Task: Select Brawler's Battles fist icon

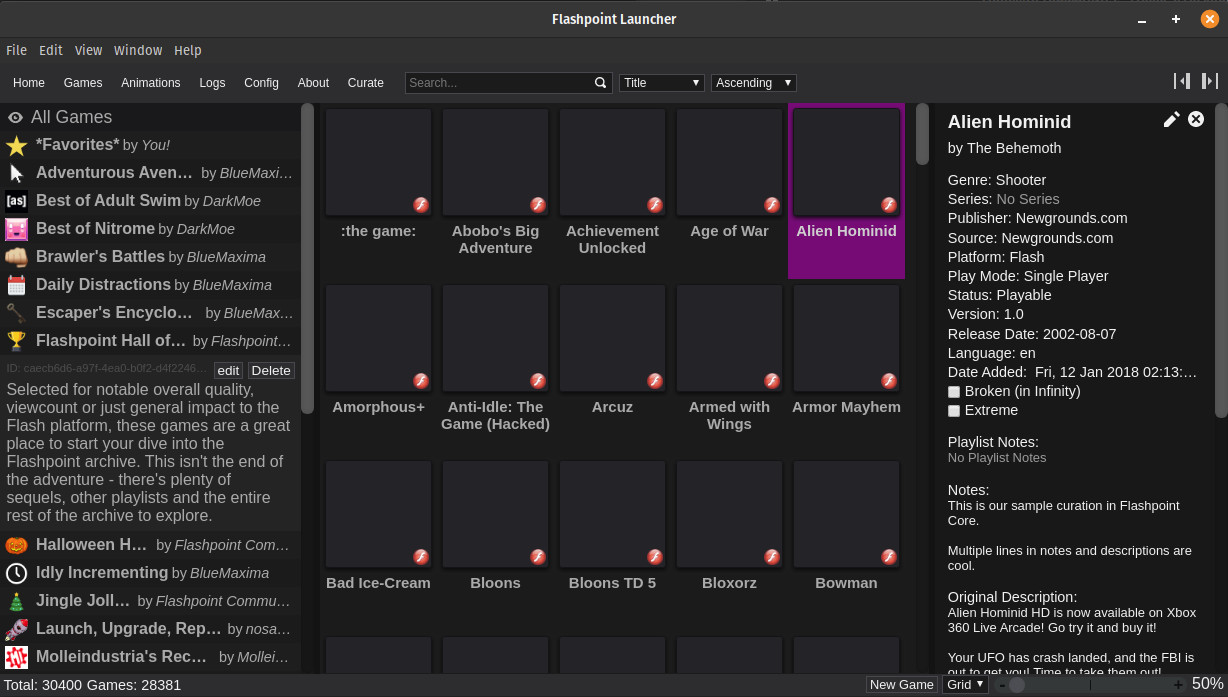Action: (16, 257)
